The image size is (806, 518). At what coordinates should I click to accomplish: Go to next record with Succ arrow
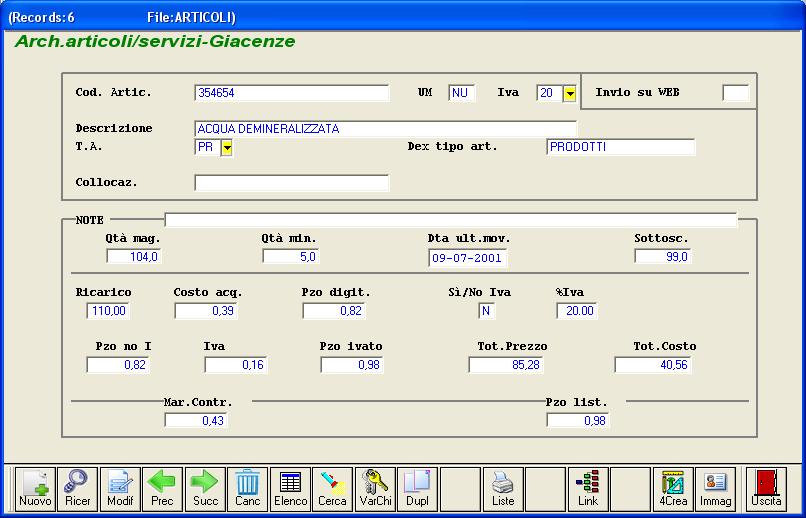(205, 489)
